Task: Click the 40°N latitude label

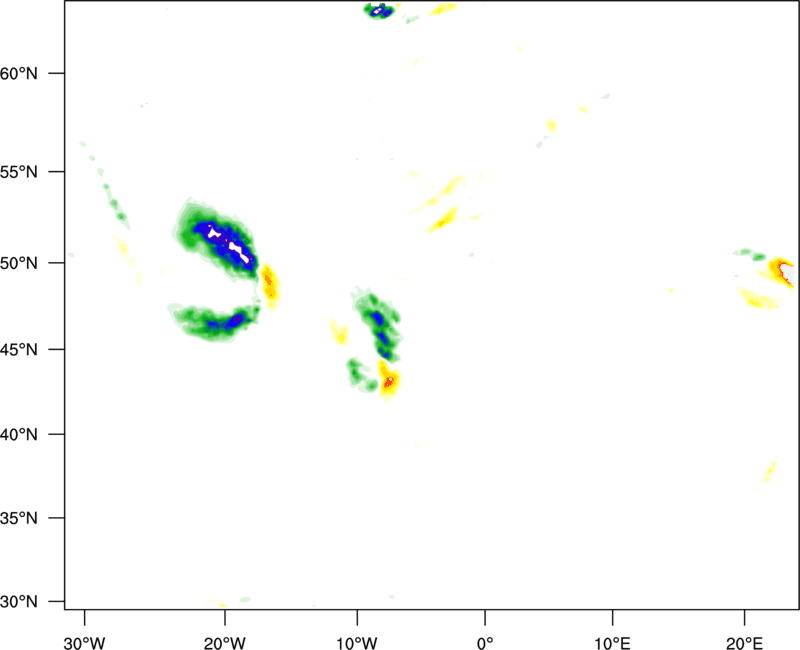Action: point(18,435)
